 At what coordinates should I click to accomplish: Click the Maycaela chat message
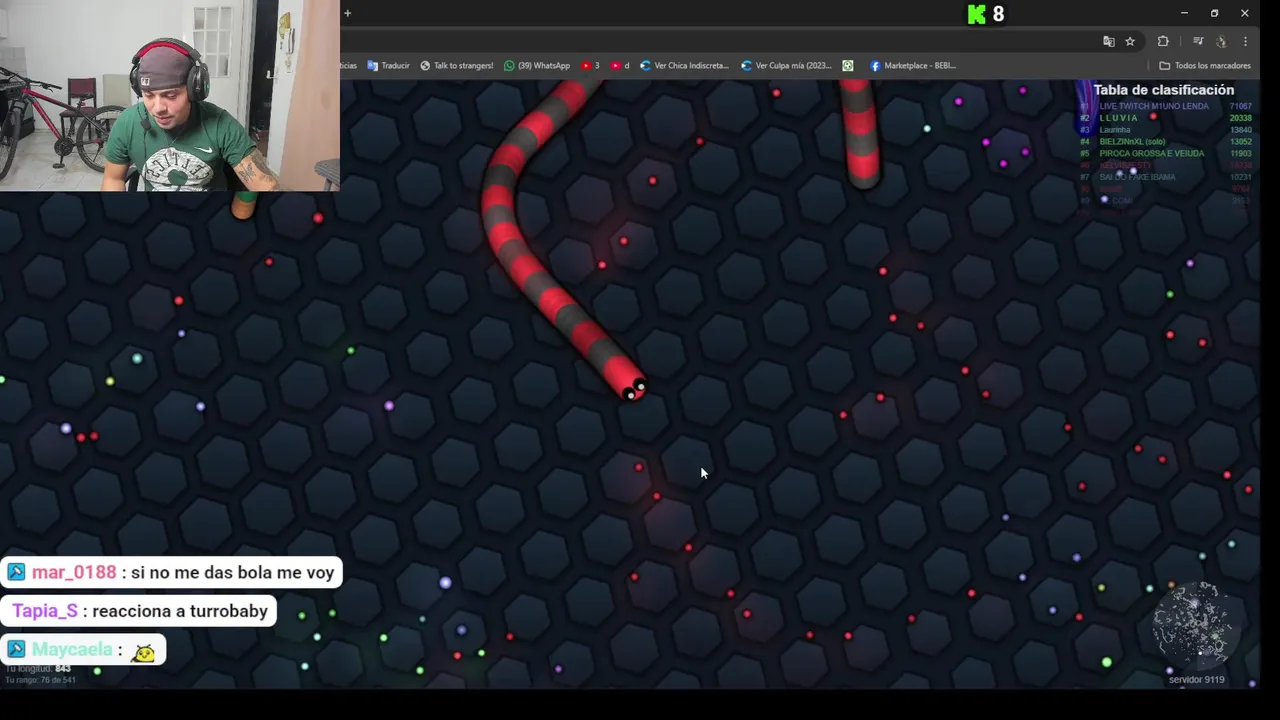83,650
